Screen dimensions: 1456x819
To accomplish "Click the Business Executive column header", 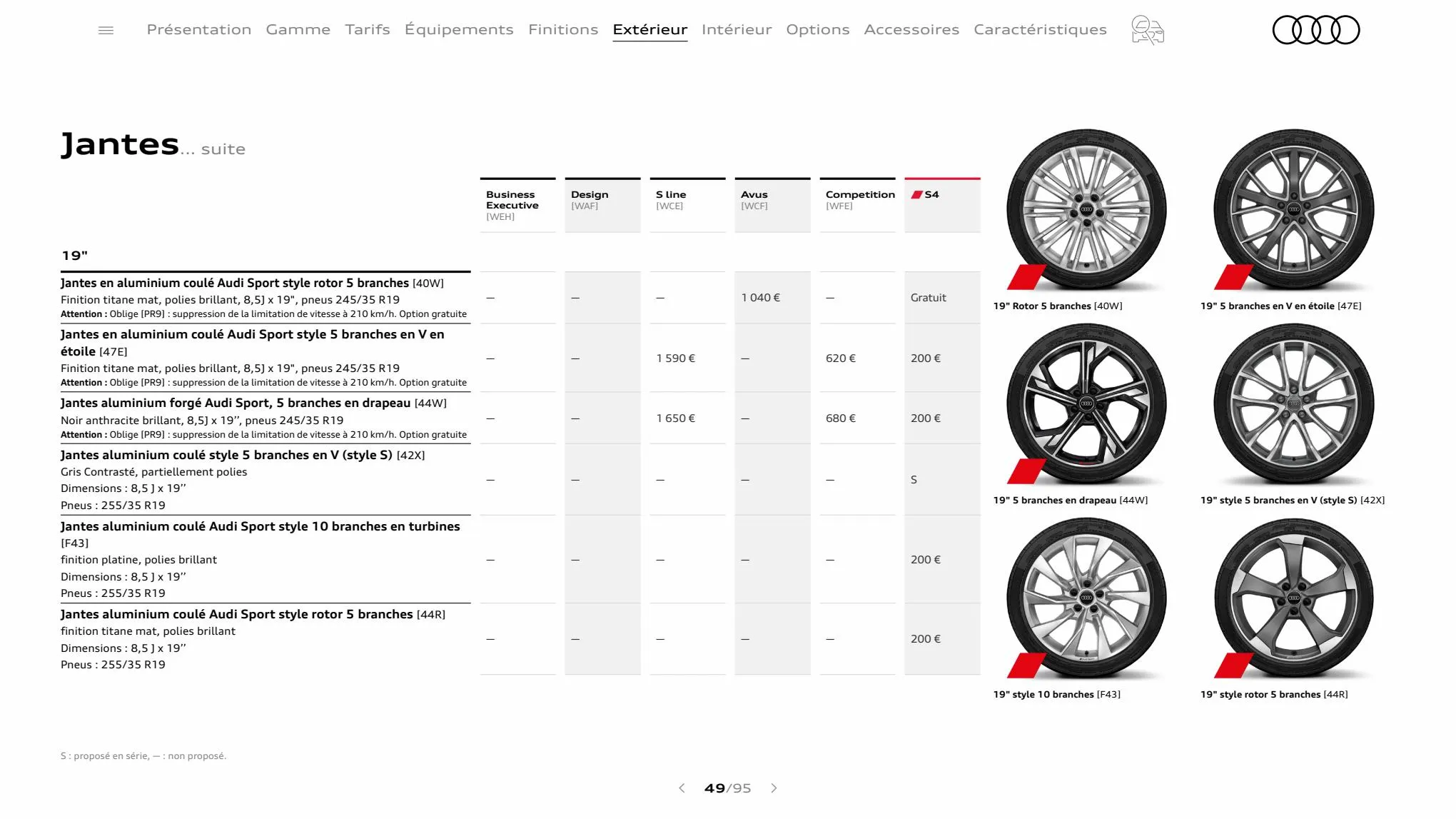I will click(517, 205).
